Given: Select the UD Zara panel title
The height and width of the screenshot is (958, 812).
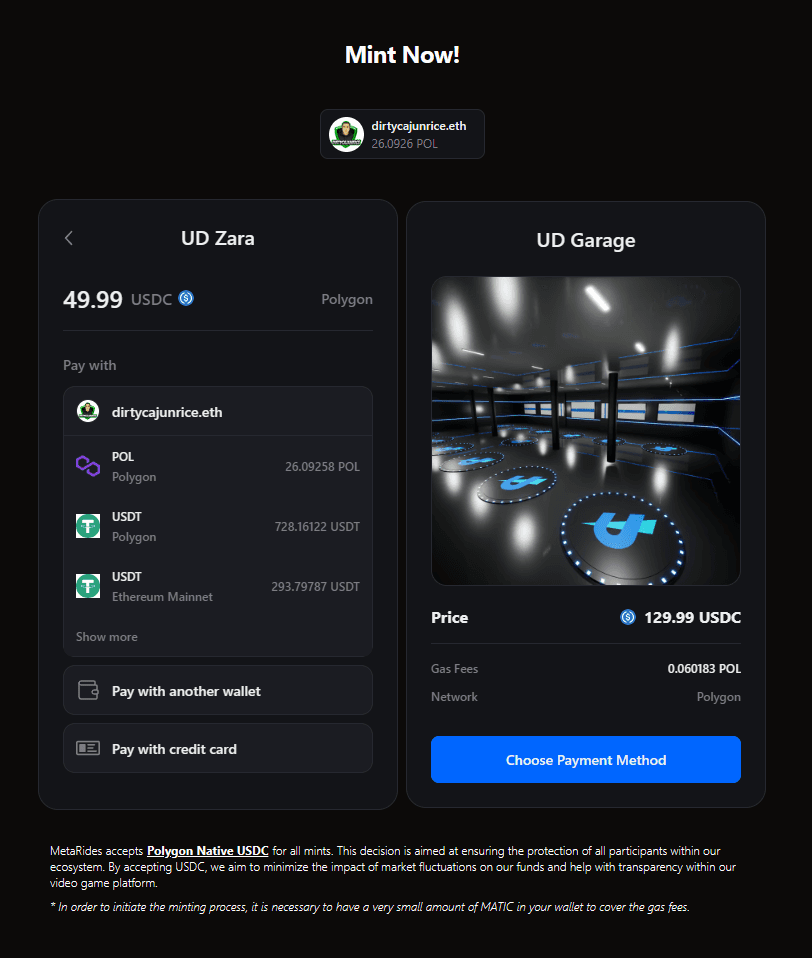Looking at the screenshot, I should 217,238.
